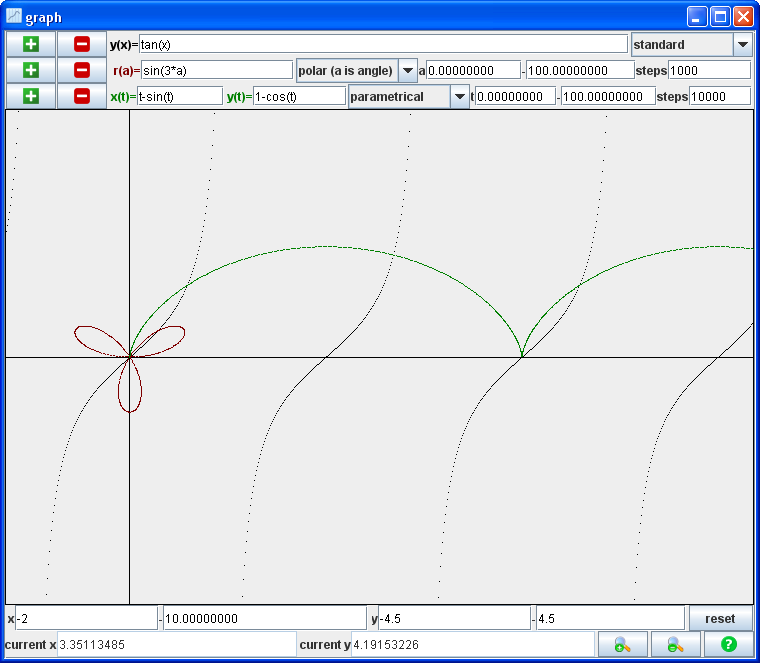Click the x minimum field showing -2

point(87,619)
